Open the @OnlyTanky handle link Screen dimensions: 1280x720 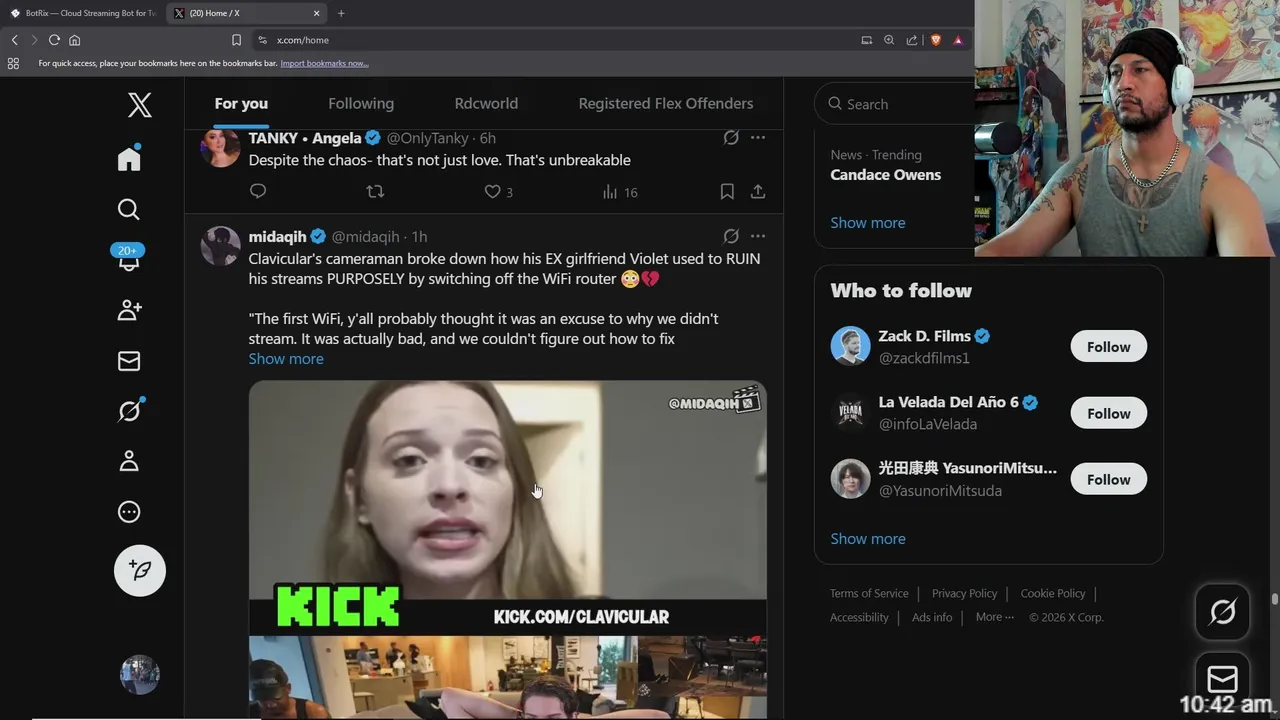click(x=427, y=138)
